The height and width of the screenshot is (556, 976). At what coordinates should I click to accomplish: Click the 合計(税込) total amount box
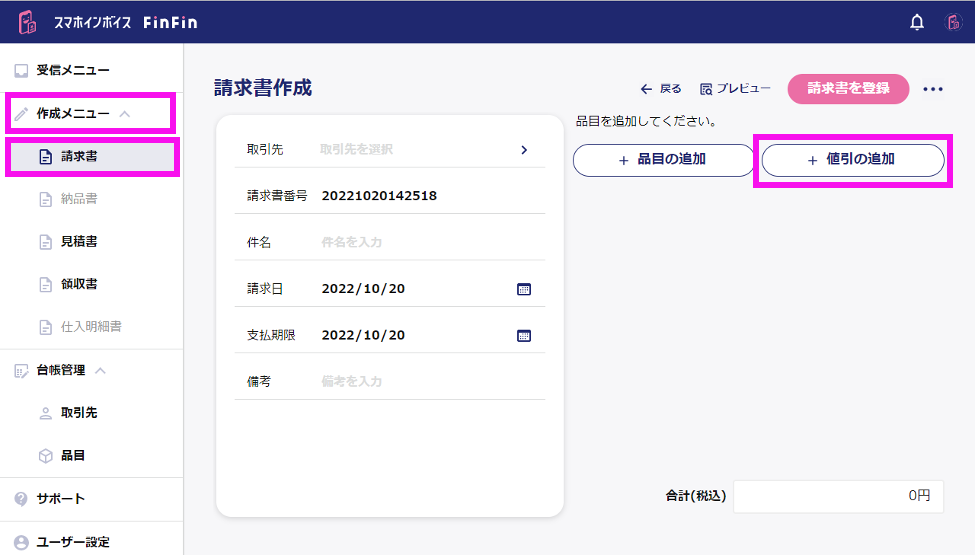click(x=838, y=496)
